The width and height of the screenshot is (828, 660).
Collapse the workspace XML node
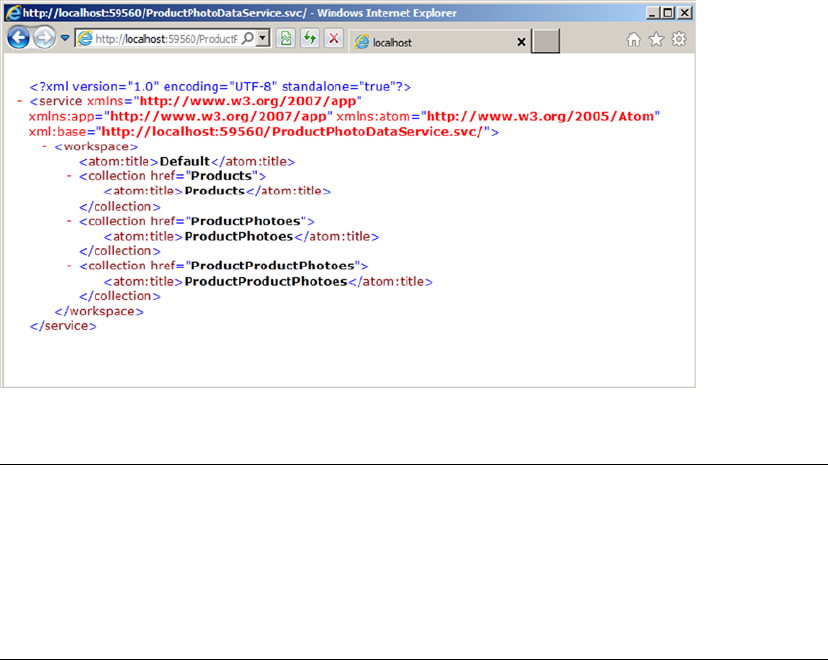44,146
